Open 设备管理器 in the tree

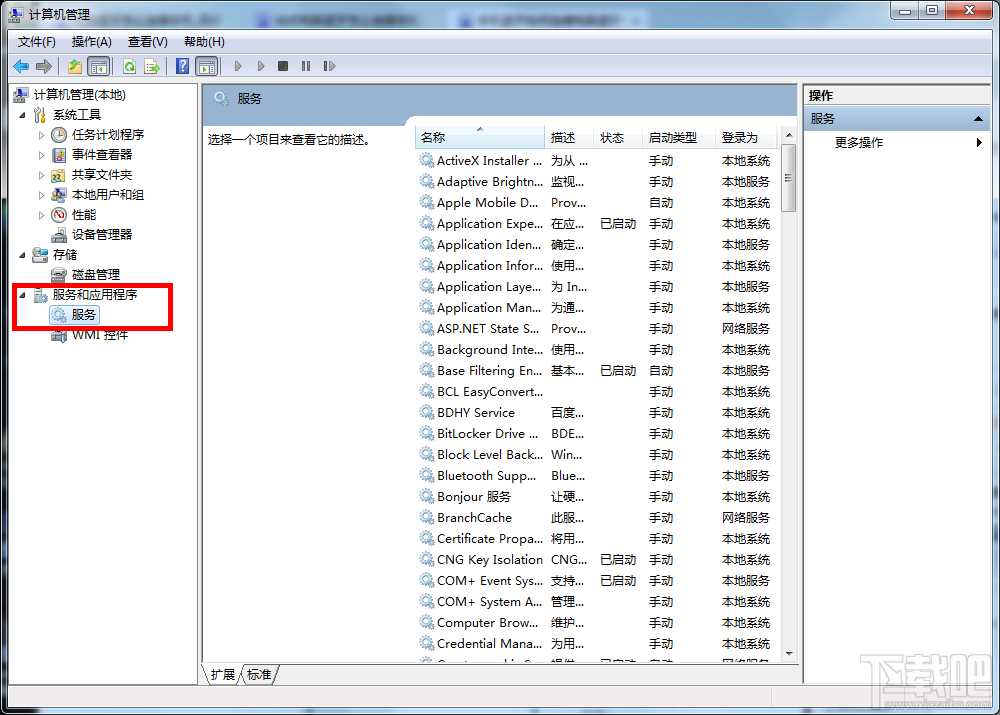(101, 234)
